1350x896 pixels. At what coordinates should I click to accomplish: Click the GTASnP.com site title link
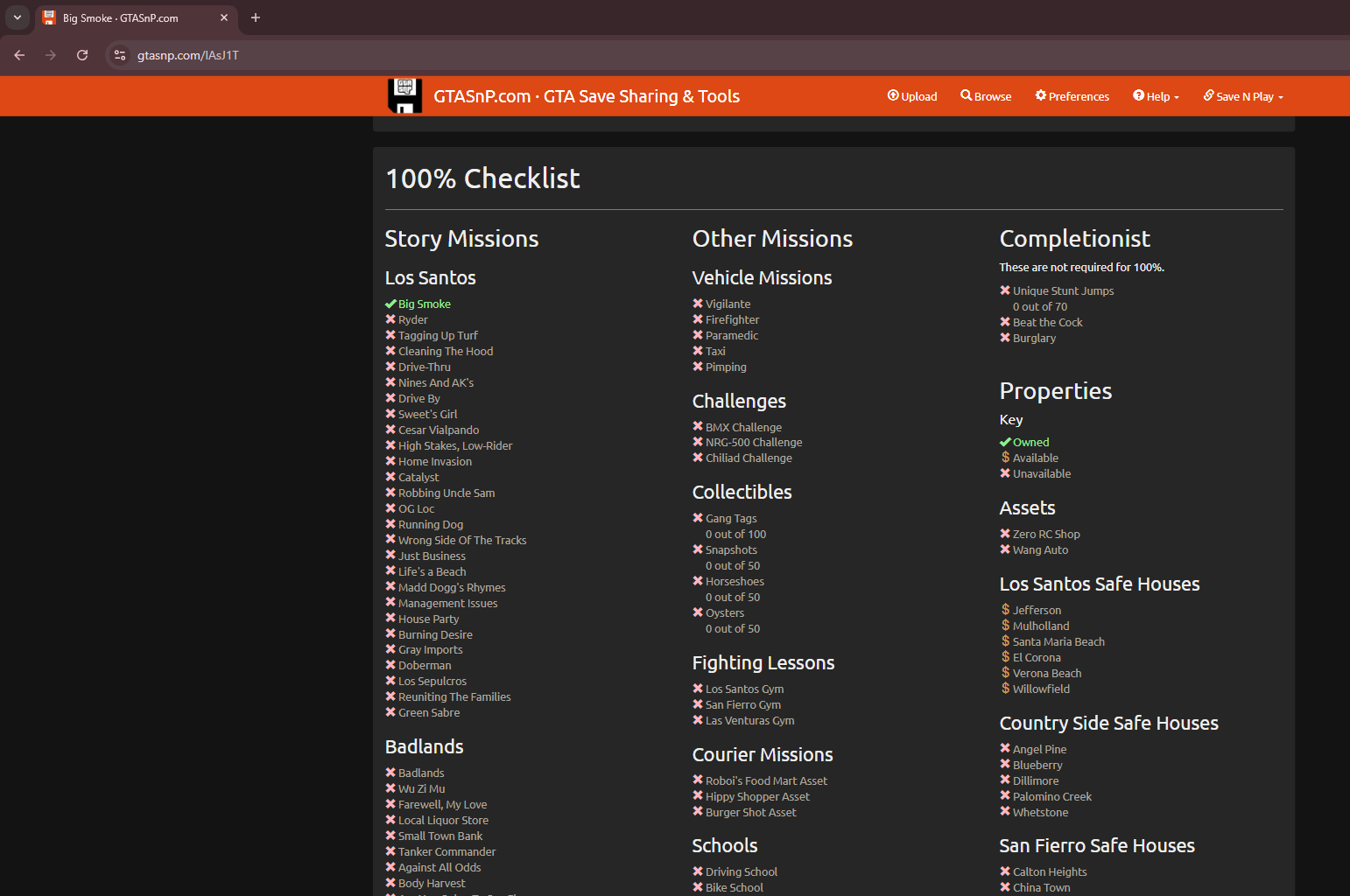pos(587,96)
